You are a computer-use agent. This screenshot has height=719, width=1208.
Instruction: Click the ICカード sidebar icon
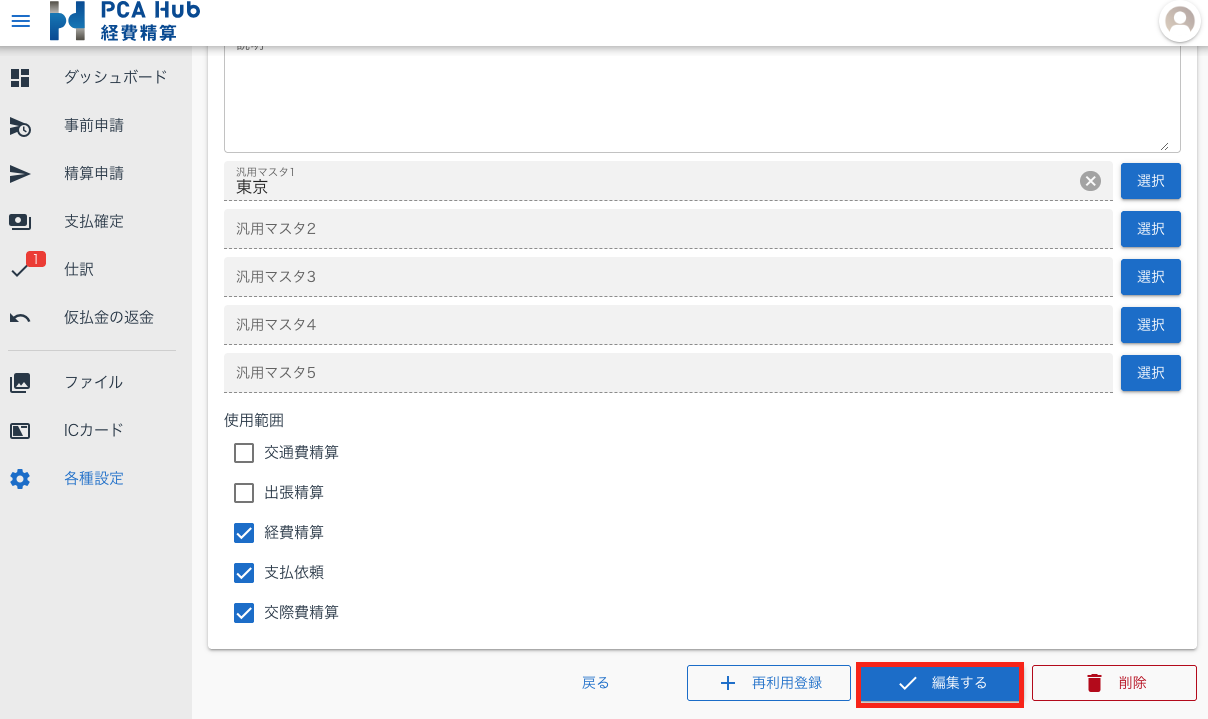coord(20,431)
